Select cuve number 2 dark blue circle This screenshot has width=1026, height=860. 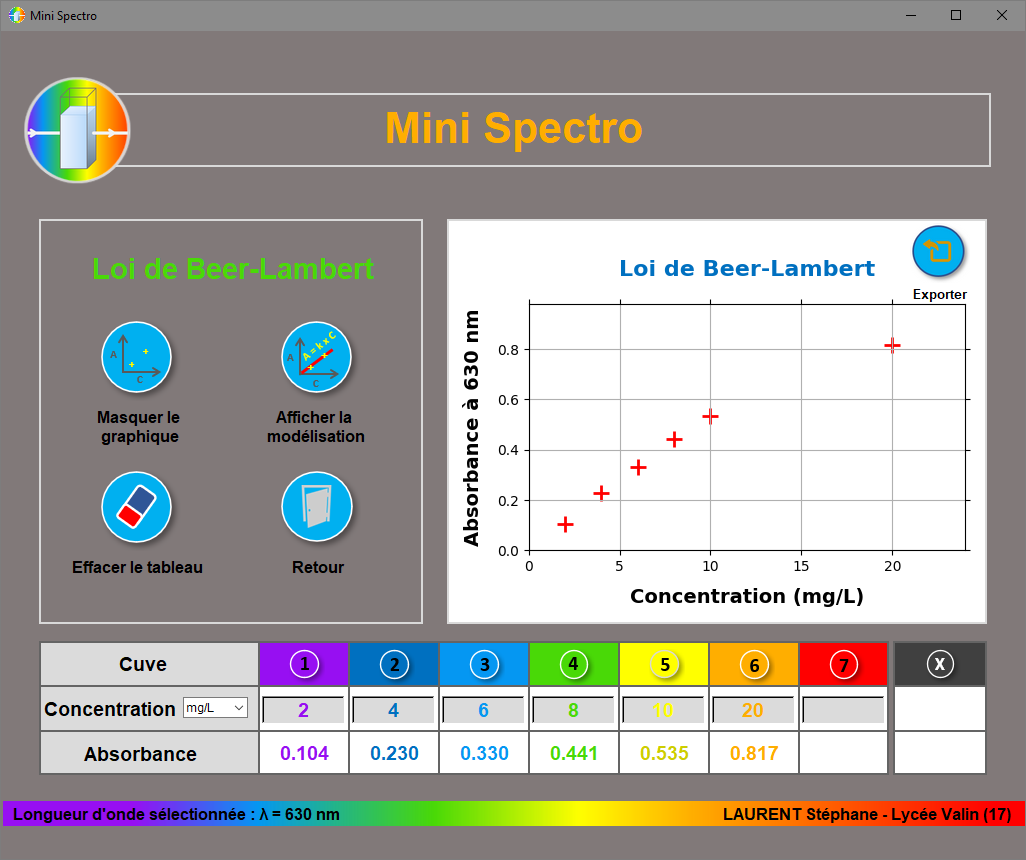tap(394, 664)
